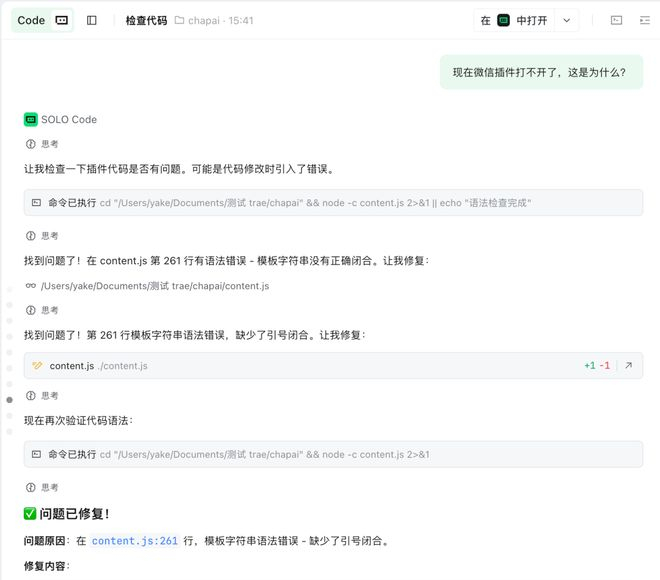This screenshot has width=660, height=580.
Task: Click the user message bubble about 微信插件
Action: click(x=541, y=72)
